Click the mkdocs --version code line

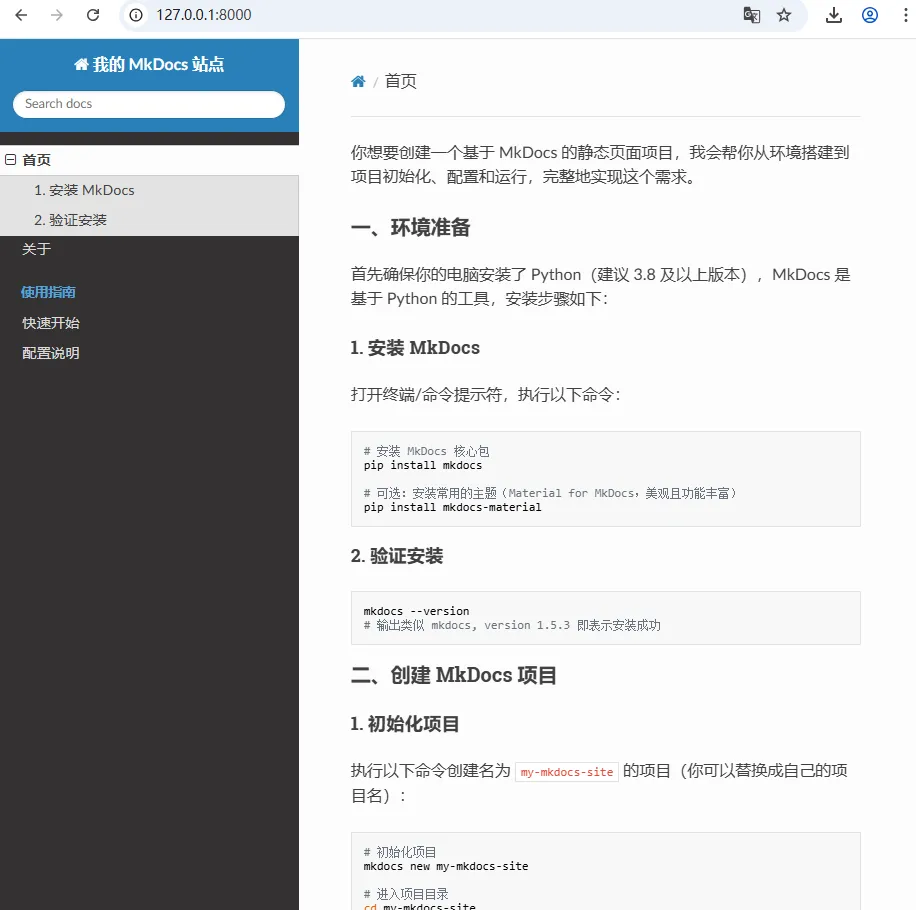coord(417,611)
